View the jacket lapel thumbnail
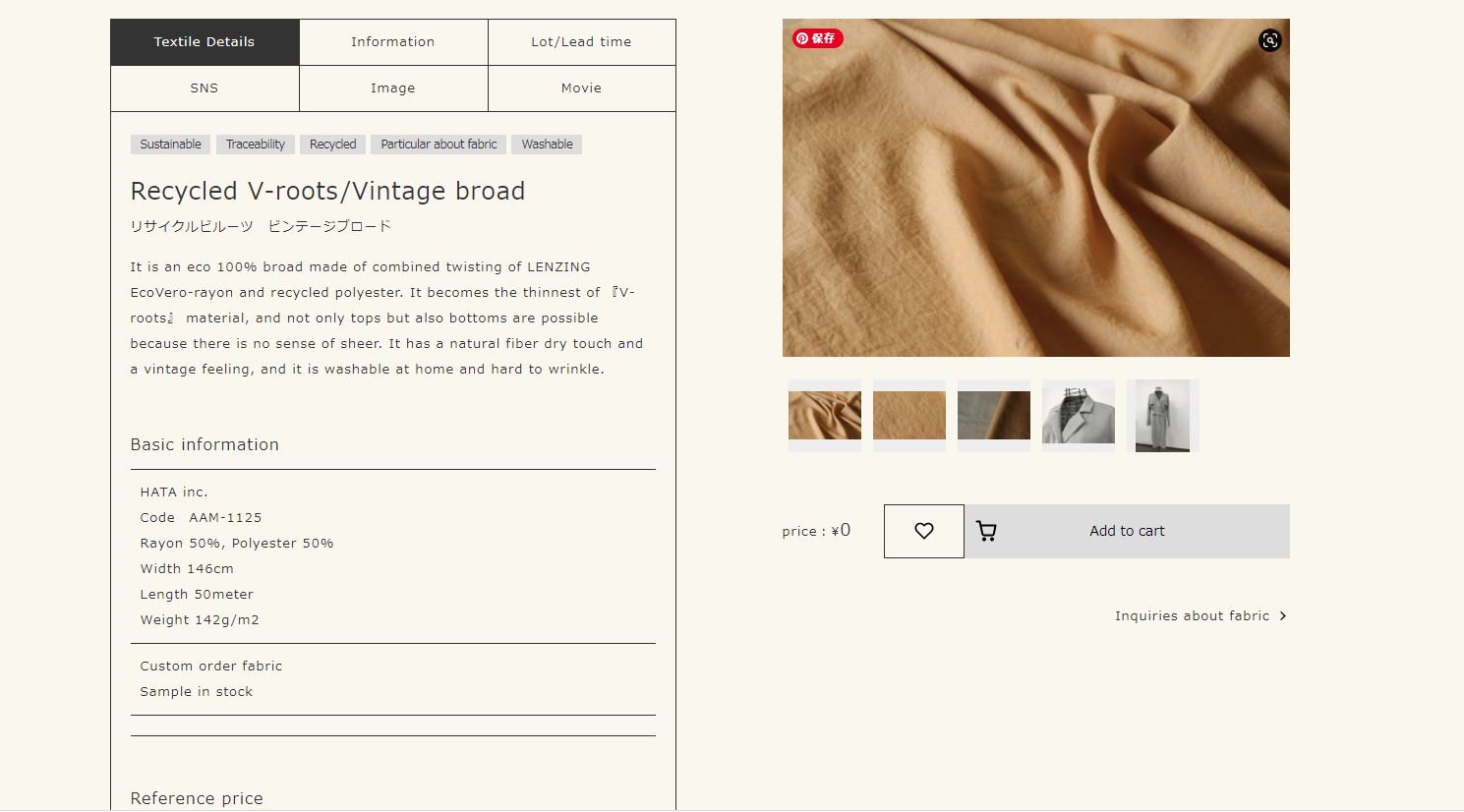 coord(1079,416)
